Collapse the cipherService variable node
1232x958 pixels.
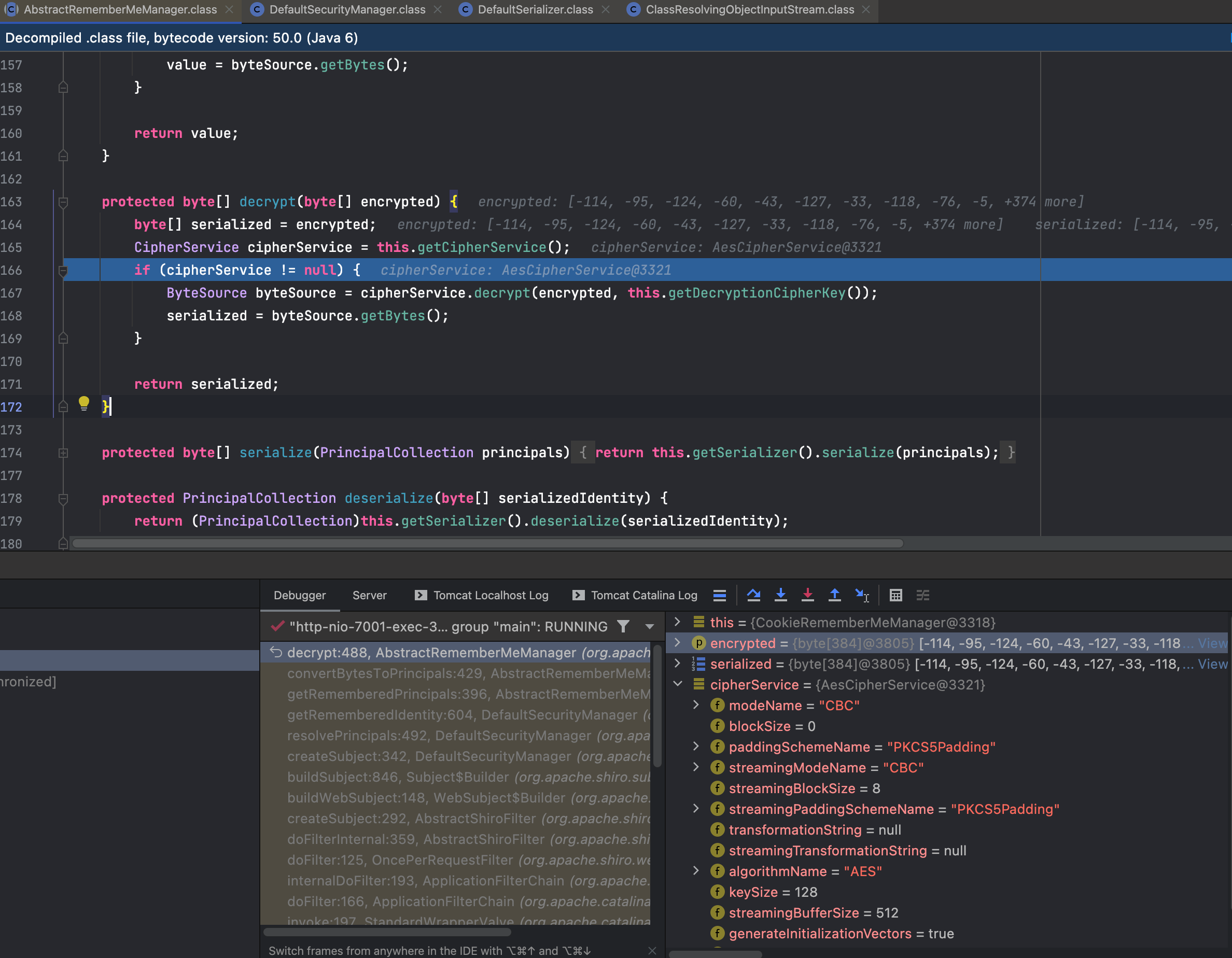tap(678, 684)
